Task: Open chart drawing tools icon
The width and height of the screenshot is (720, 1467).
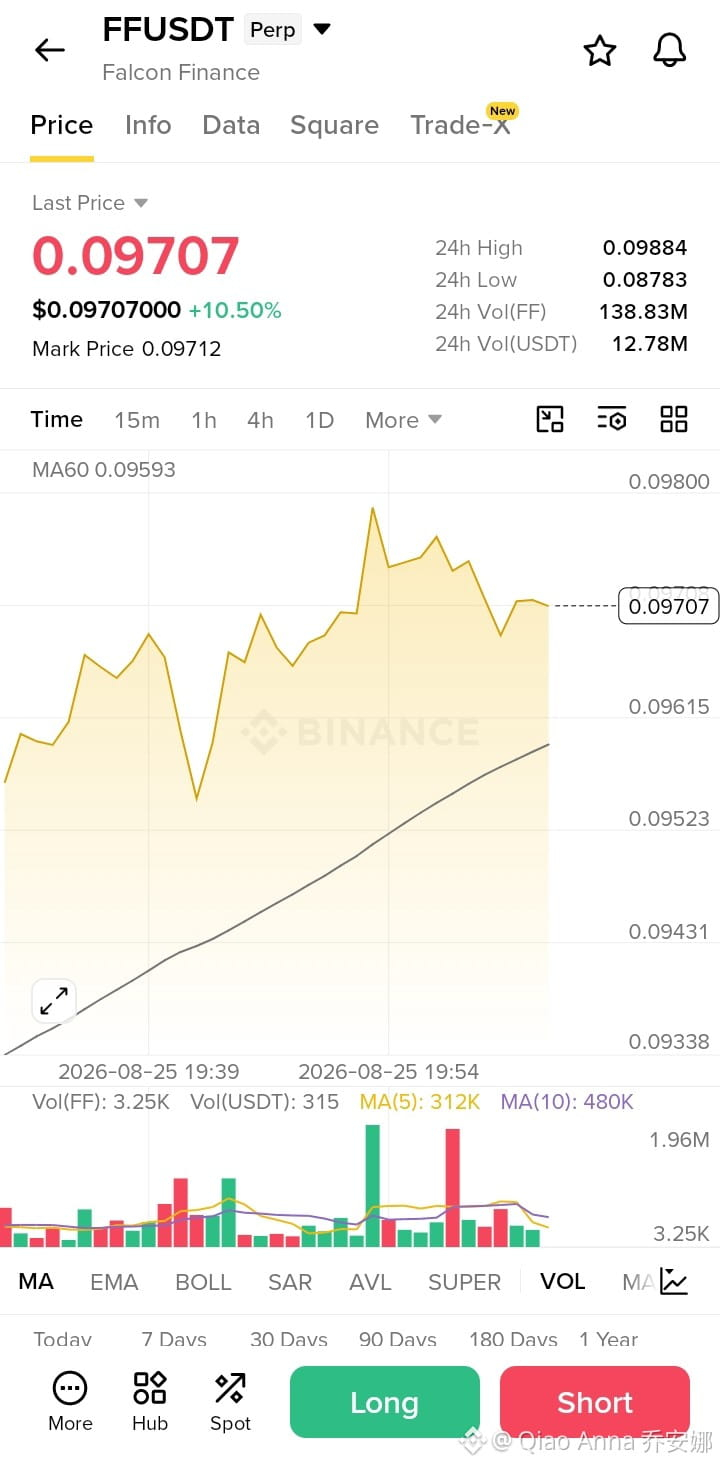Action: point(550,419)
